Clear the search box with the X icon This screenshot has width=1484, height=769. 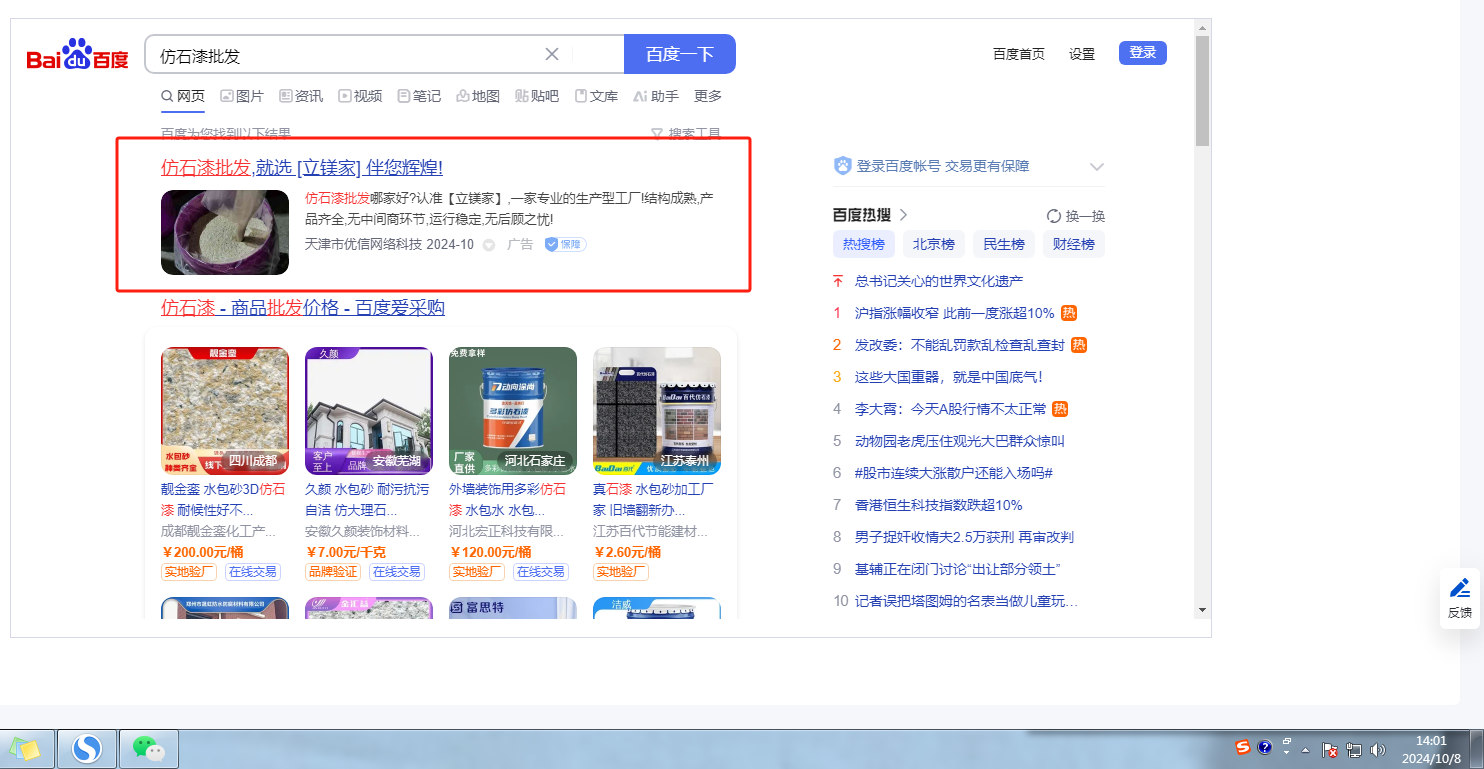point(552,54)
